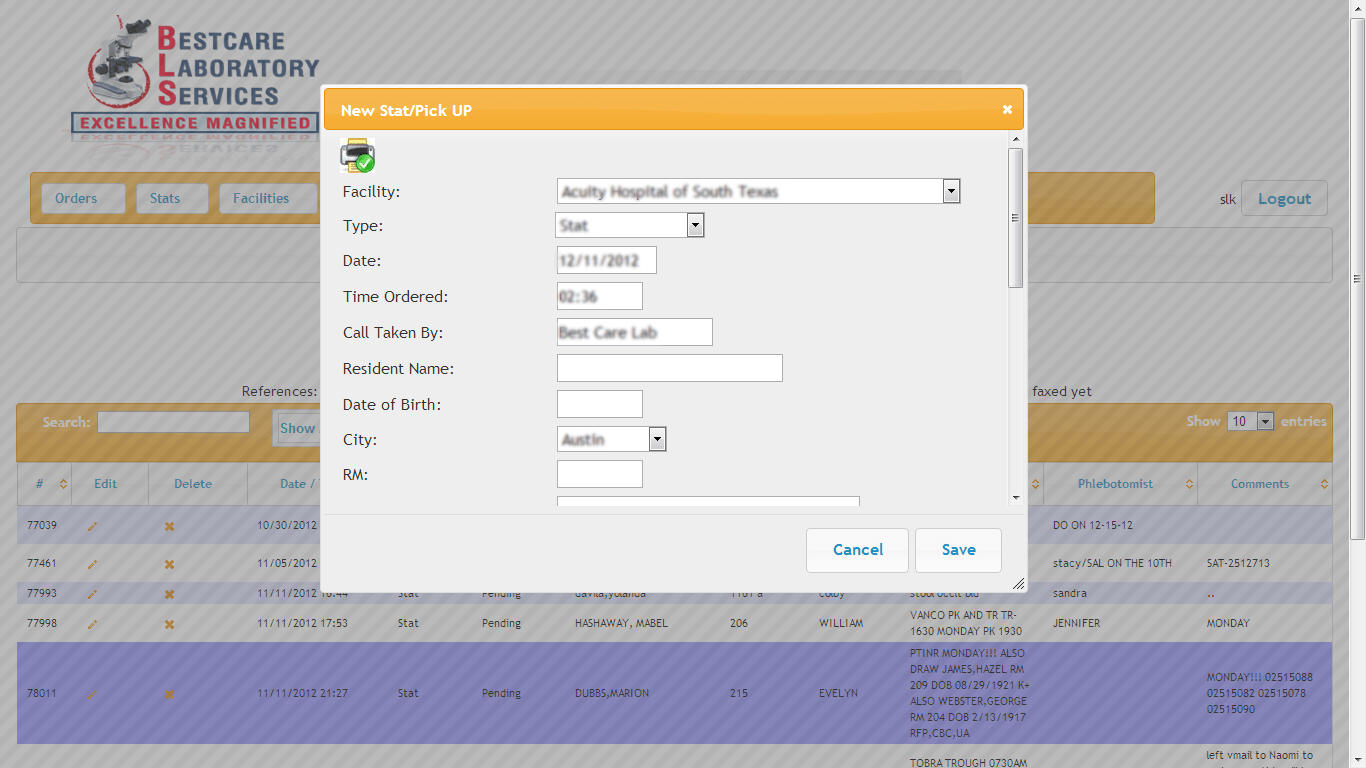Open the Orders menu tab
Screen dimensions: 1366x768
pyautogui.click(x=76, y=199)
